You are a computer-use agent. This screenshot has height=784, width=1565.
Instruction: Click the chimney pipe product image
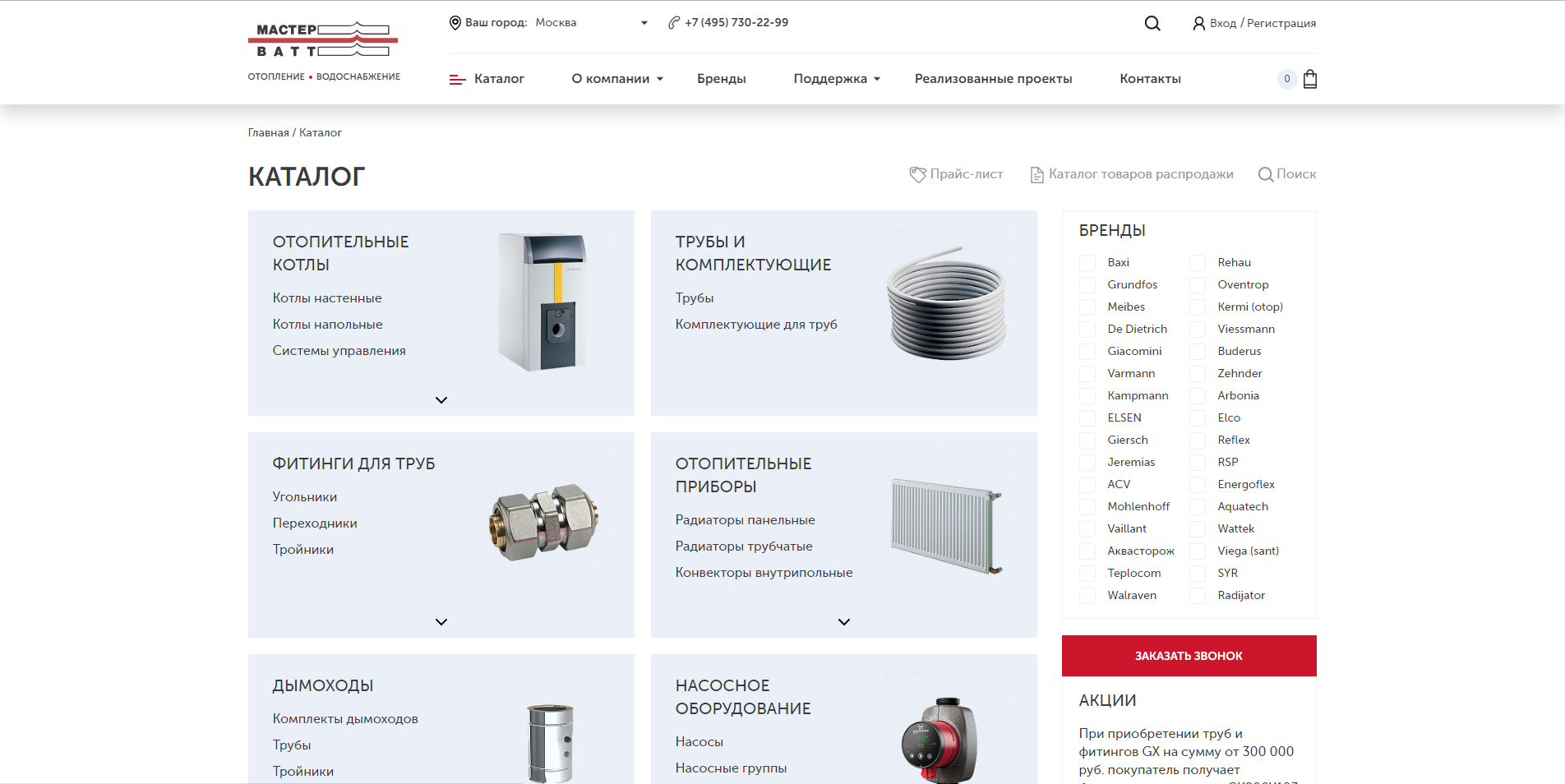550,743
